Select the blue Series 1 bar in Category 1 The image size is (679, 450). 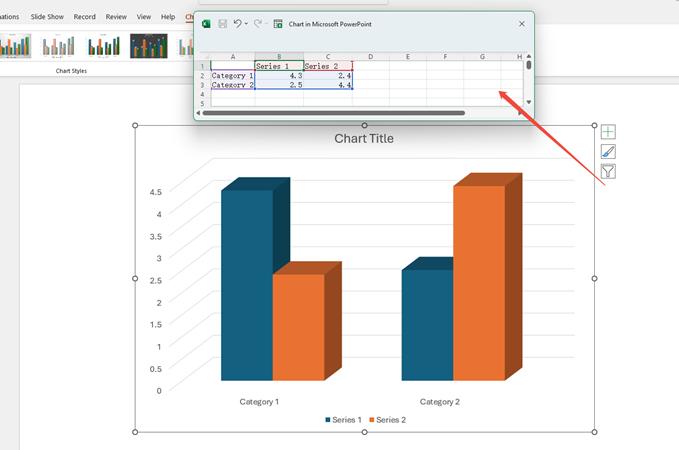point(247,285)
